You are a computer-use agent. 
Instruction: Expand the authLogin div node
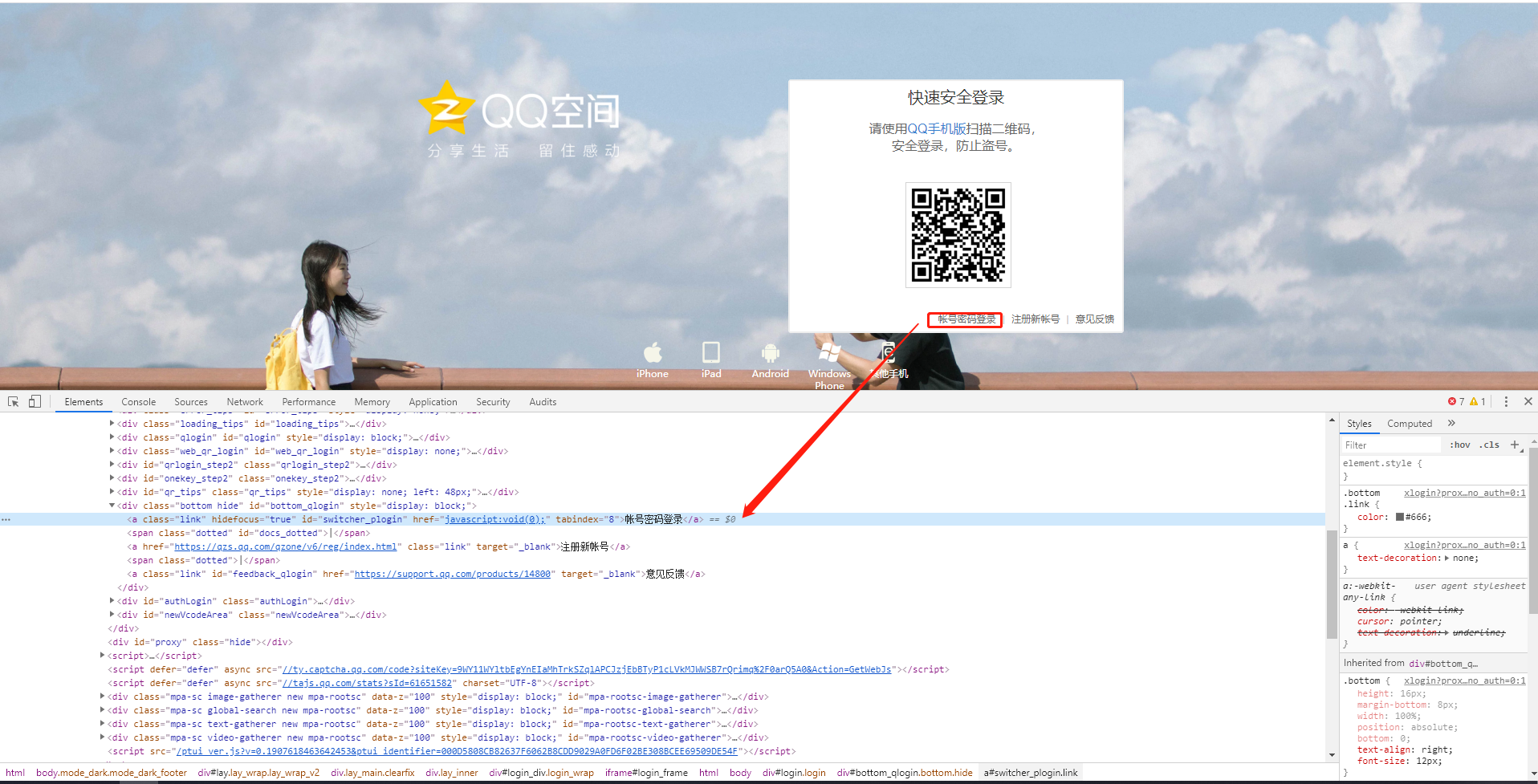coord(112,601)
